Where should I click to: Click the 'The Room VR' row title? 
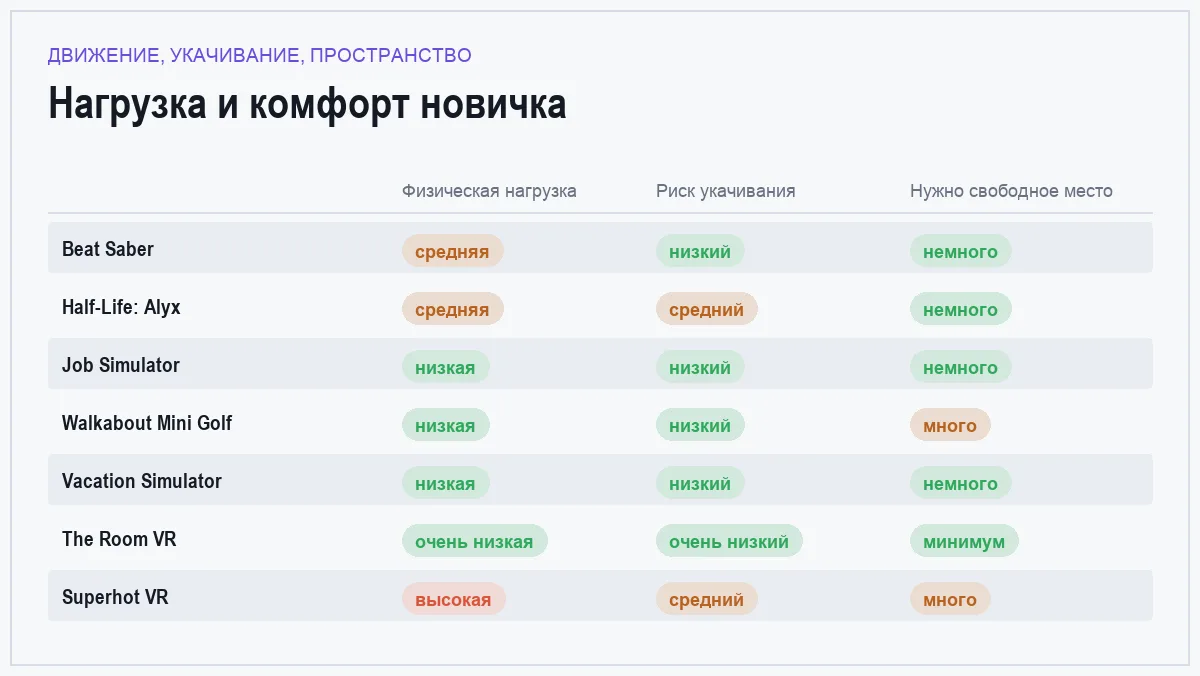pos(119,539)
